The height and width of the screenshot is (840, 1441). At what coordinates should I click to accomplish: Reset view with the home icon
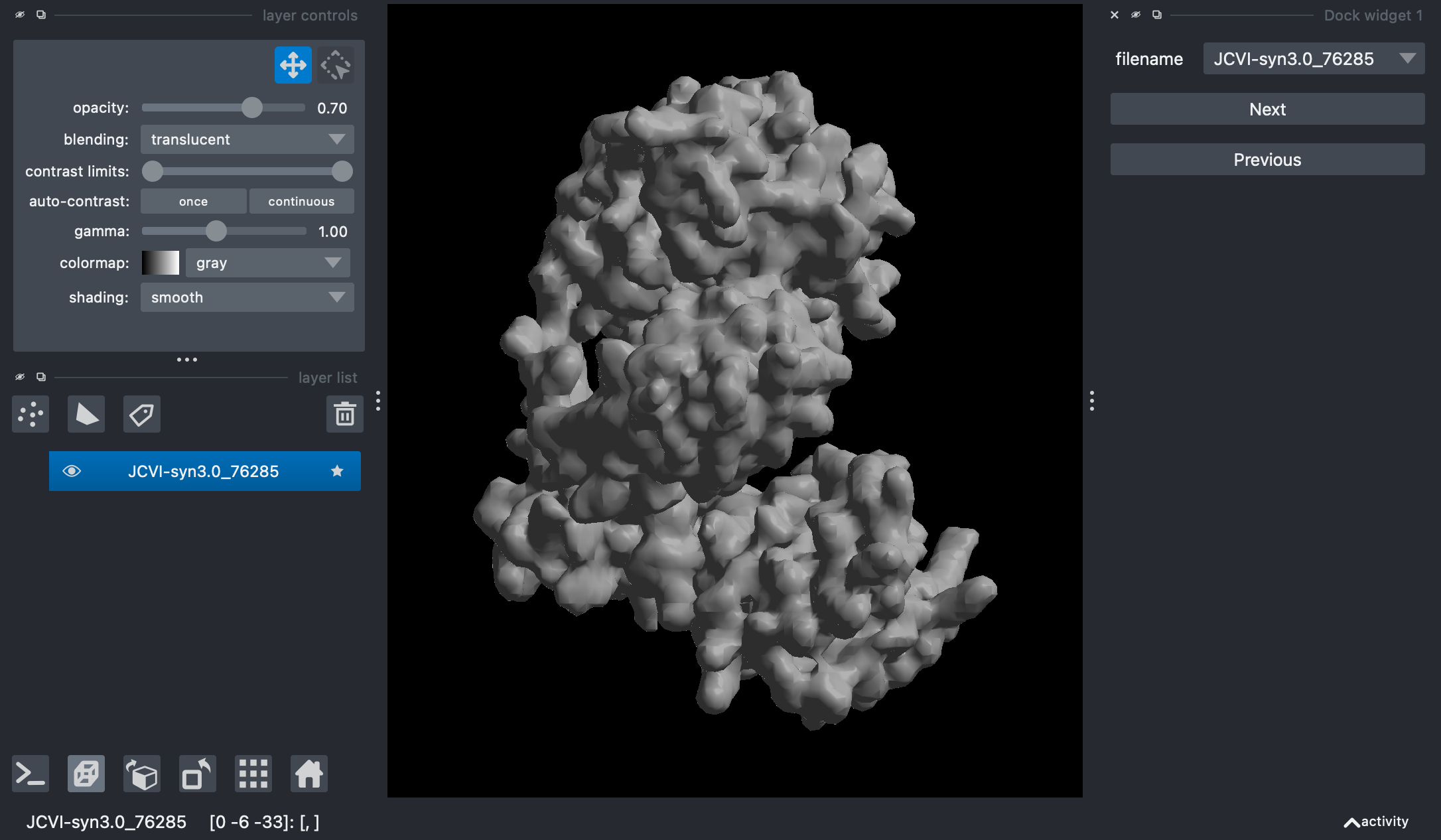309,774
